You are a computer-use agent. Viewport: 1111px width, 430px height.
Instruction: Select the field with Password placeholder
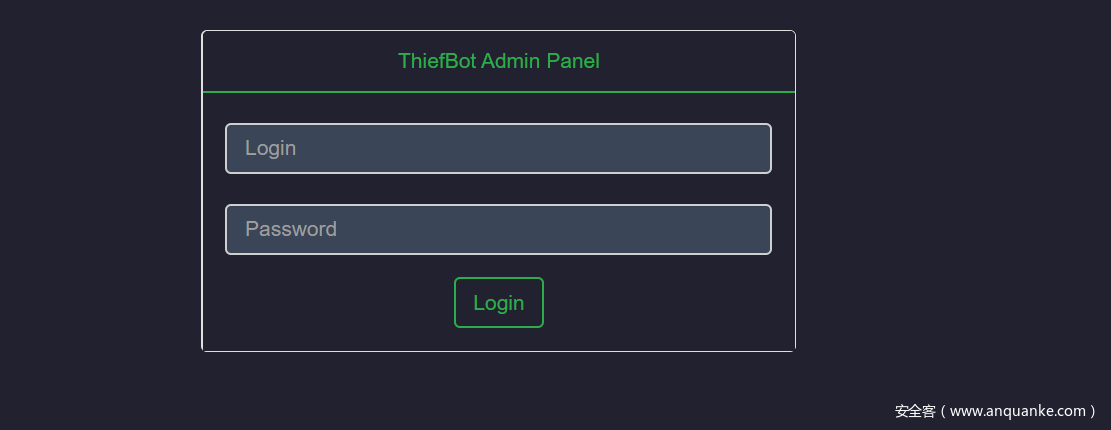tap(498, 229)
